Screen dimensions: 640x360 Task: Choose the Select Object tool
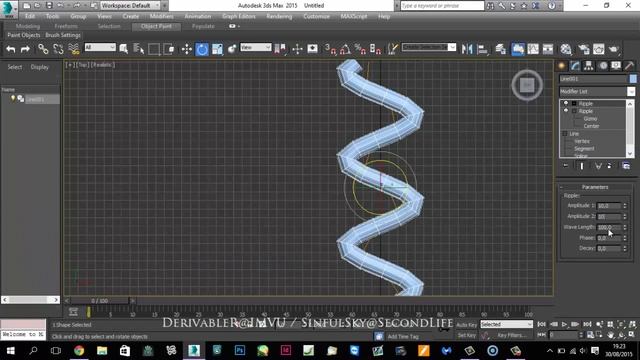pyautogui.click(x=124, y=49)
